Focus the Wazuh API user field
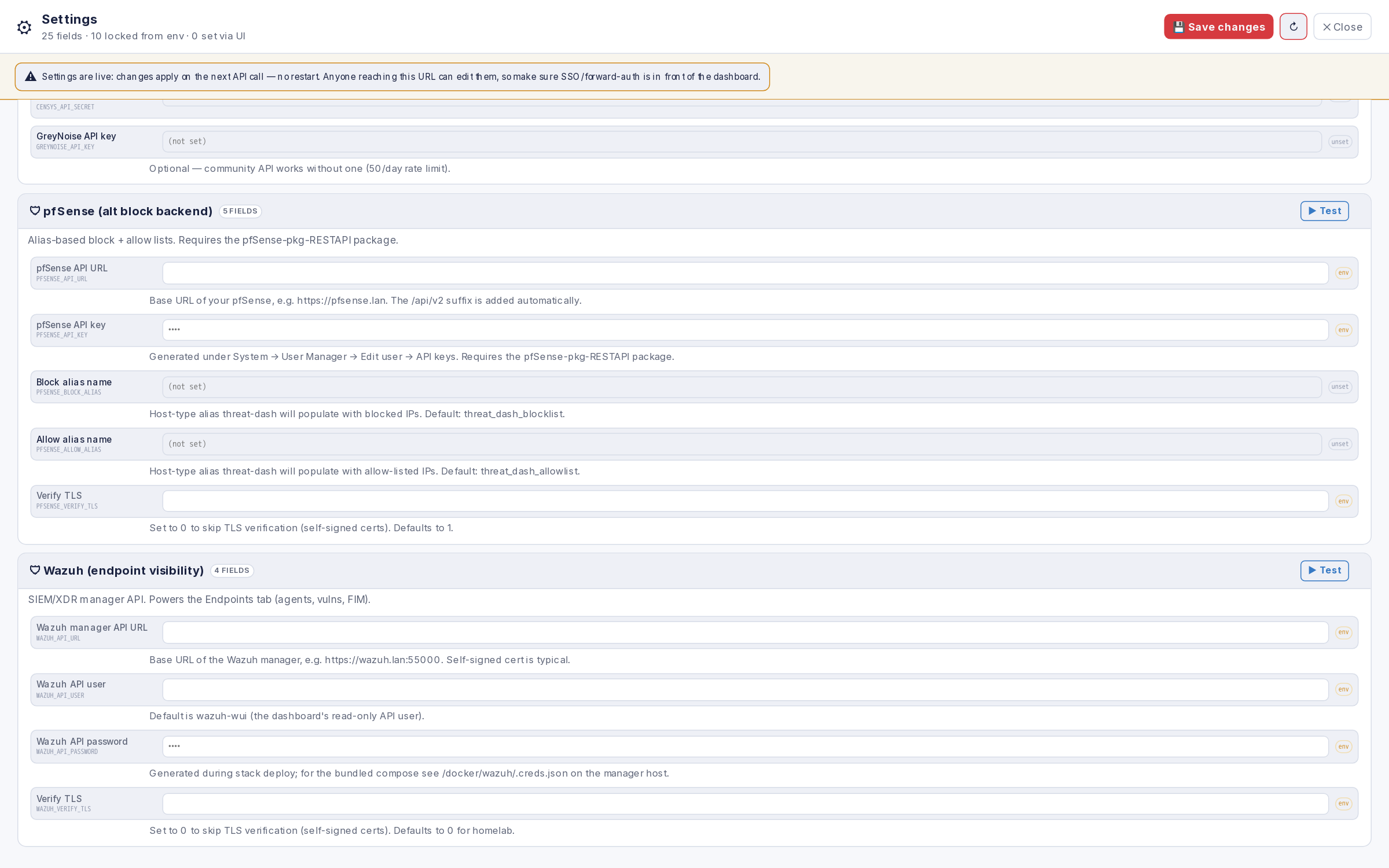This screenshot has width=1389, height=868. pos(745,689)
